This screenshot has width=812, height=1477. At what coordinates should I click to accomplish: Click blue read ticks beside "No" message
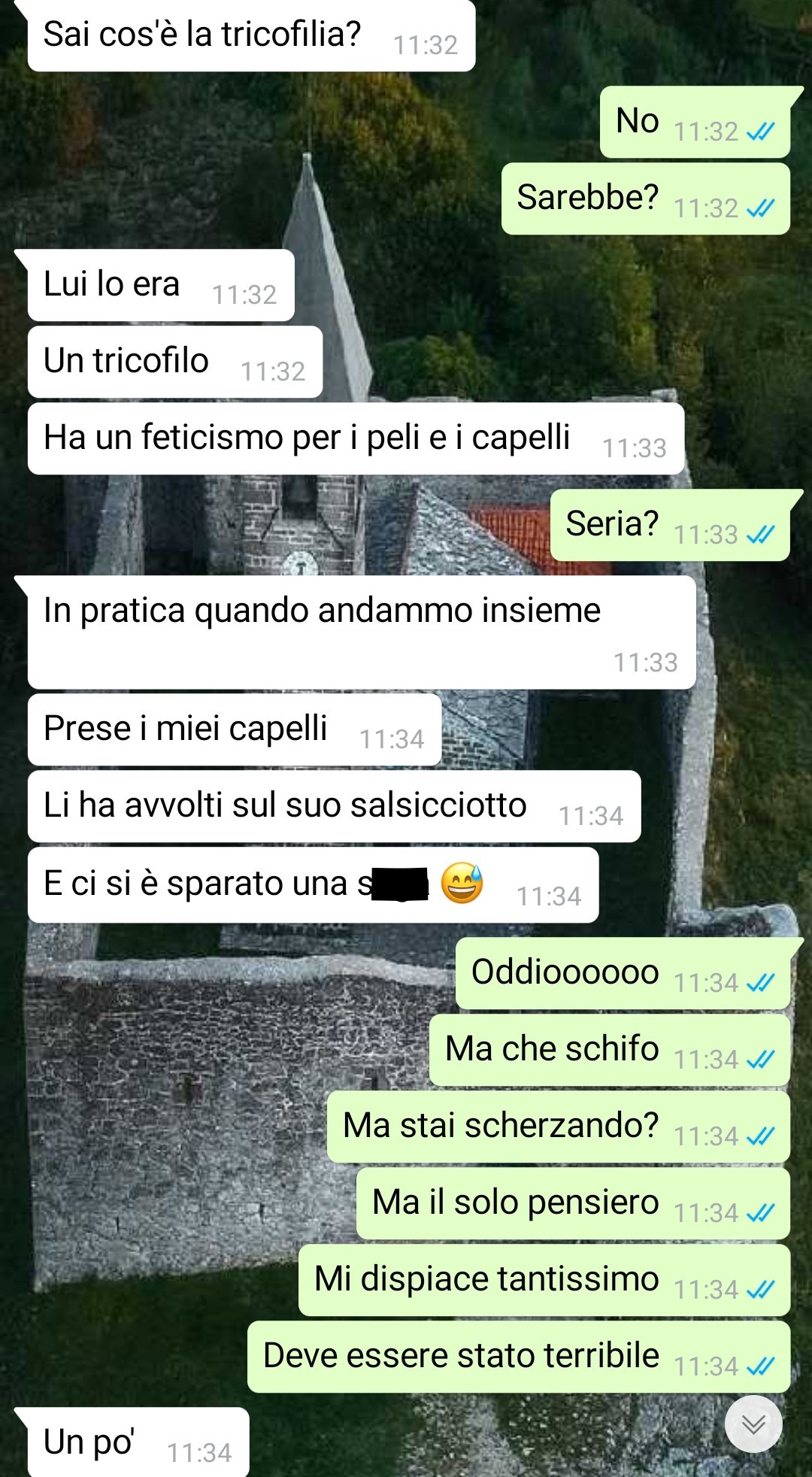[760, 132]
